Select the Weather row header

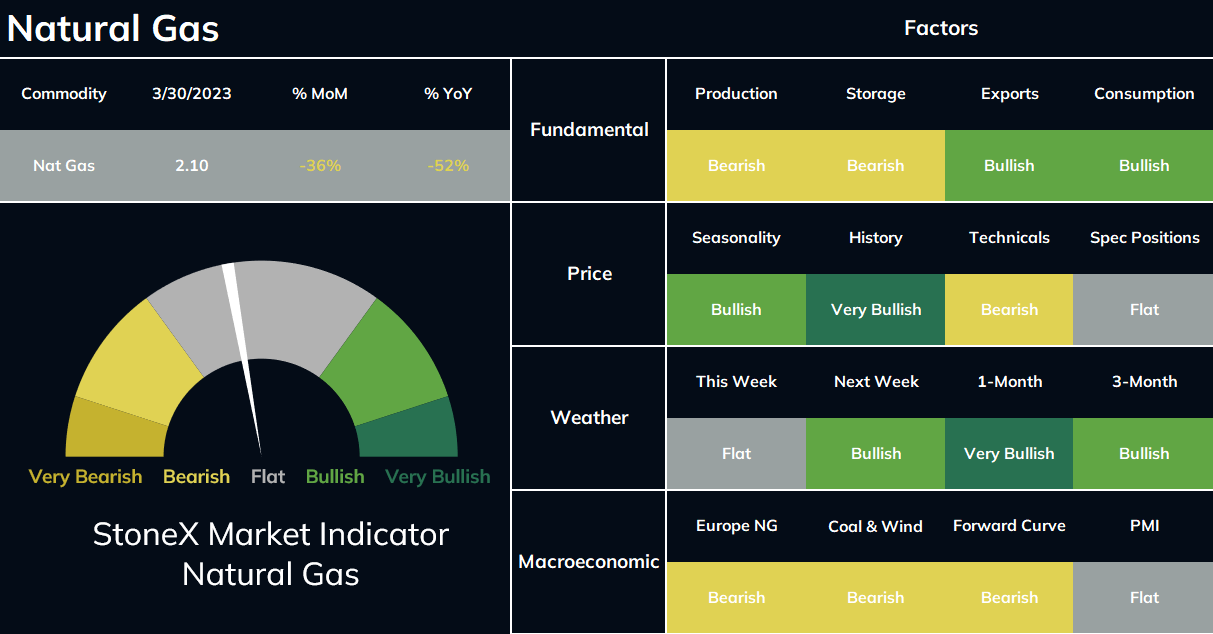click(x=589, y=418)
